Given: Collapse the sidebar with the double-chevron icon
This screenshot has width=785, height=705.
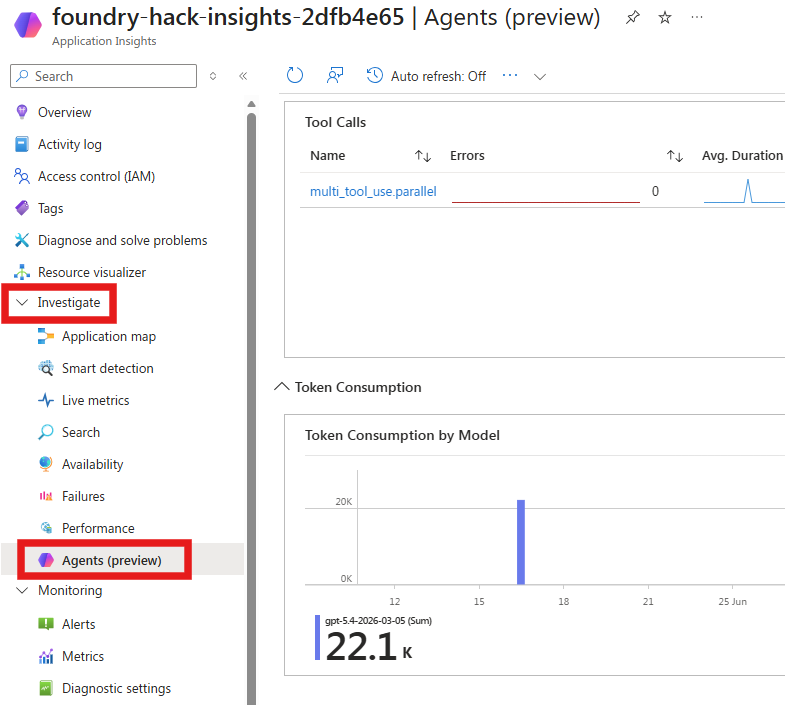Looking at the screenshot, I should [243, 76].
